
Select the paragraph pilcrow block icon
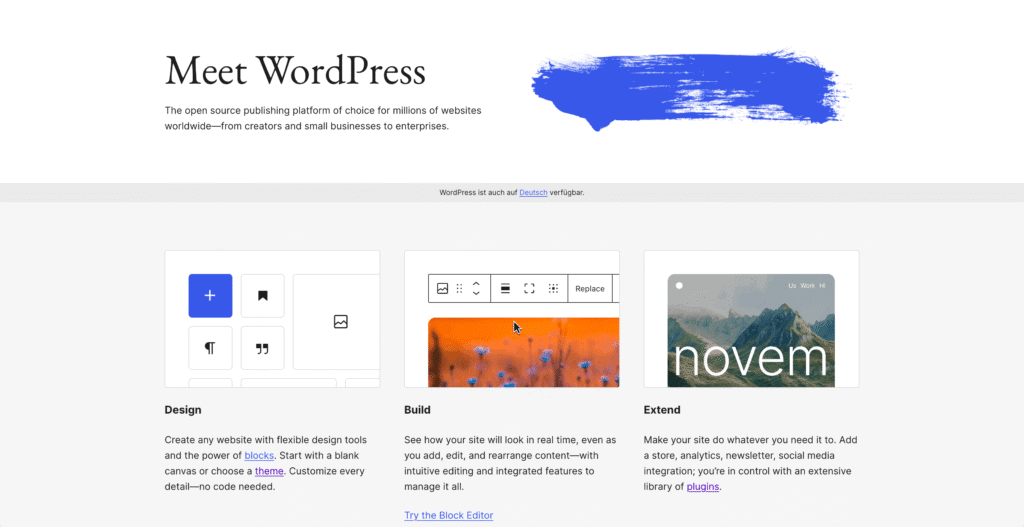(210, 348)
